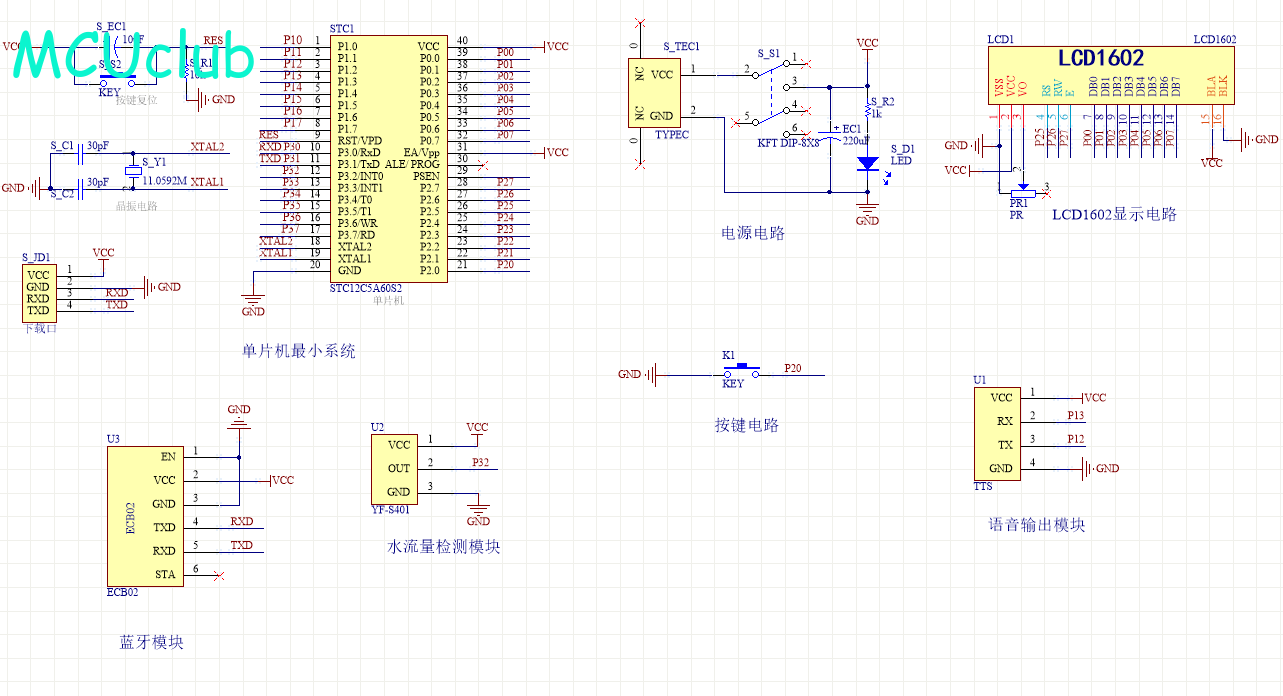The image size is (1283, 696).
Task: Click the S_Y1 crystal oscillator symbol
Action: 133,171
